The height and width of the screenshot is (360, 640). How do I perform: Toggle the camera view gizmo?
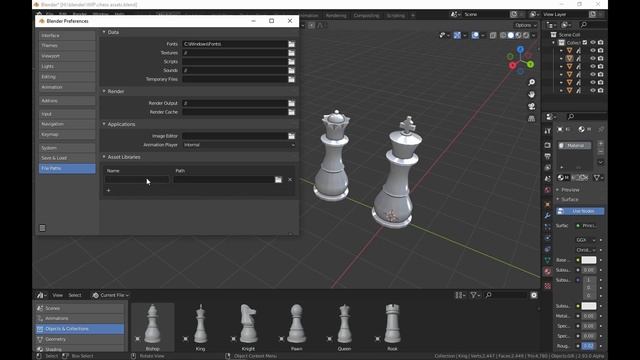click(x=531, y=106)
